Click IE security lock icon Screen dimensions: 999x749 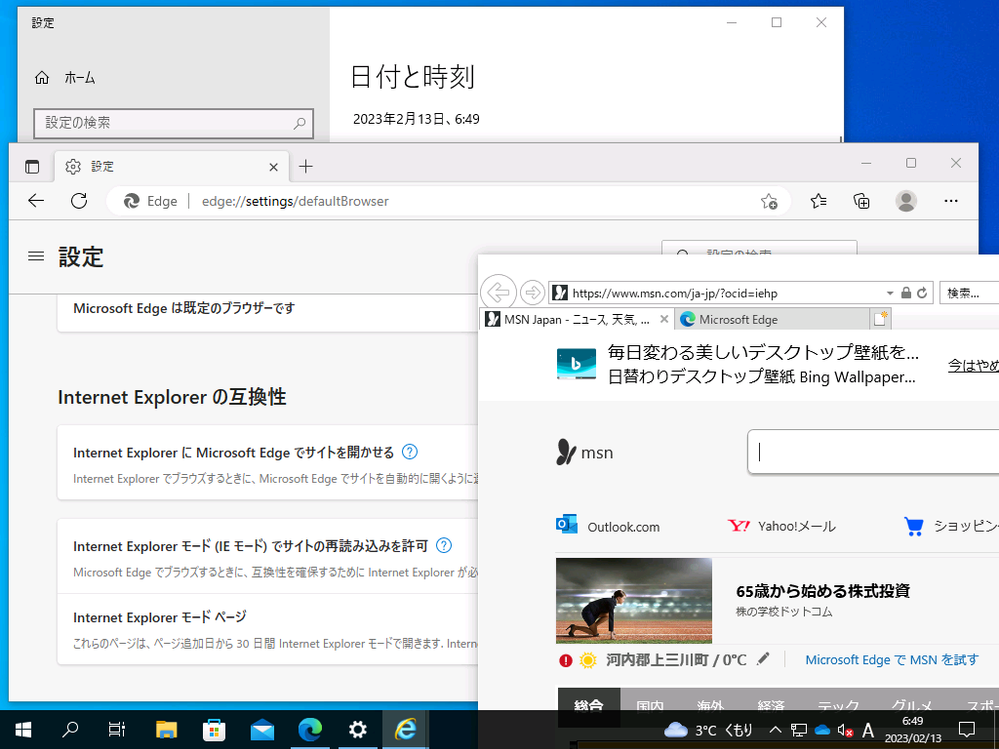click(x=906, y=293)
